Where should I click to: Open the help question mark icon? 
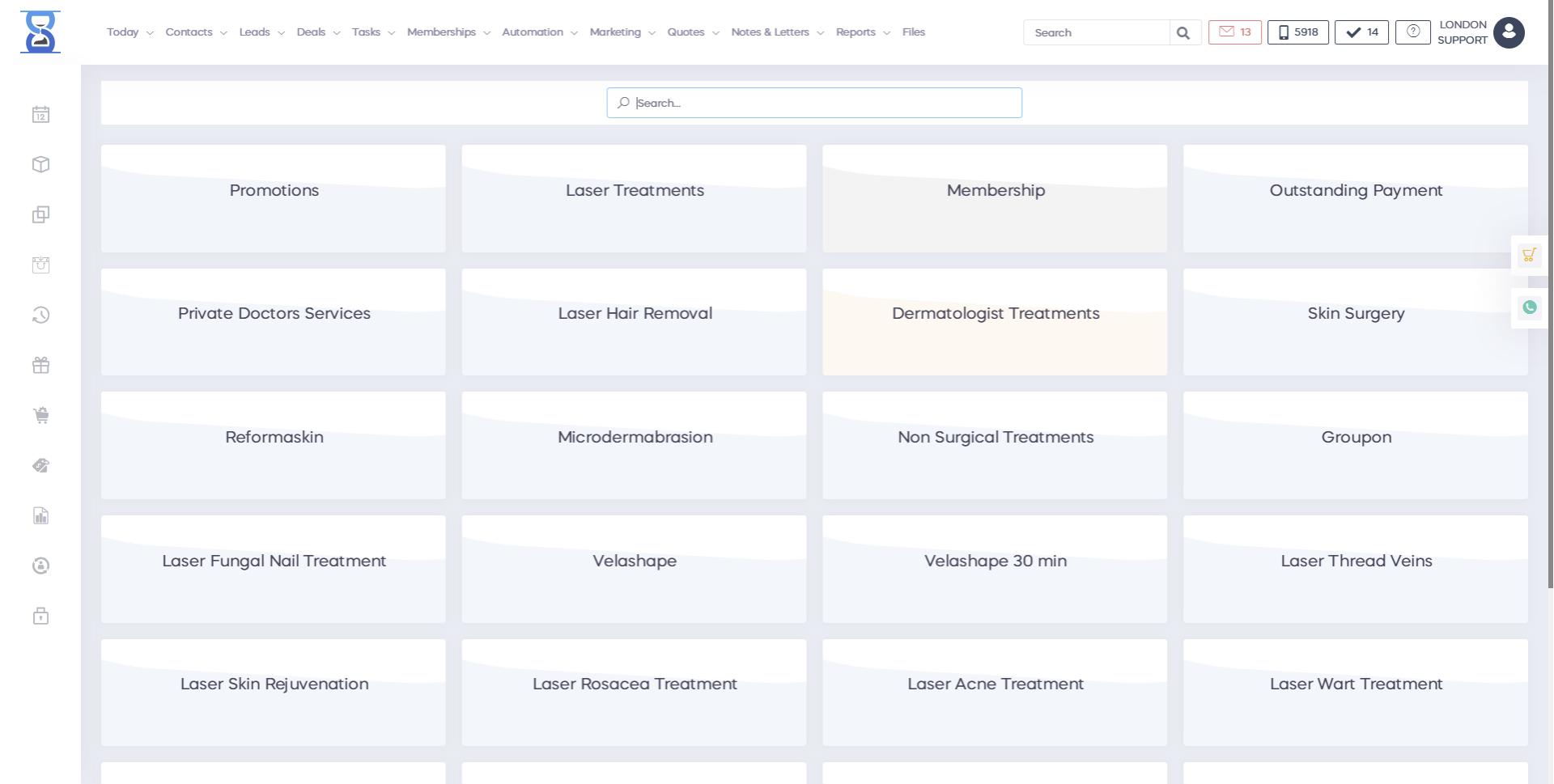pos(1412,32)
